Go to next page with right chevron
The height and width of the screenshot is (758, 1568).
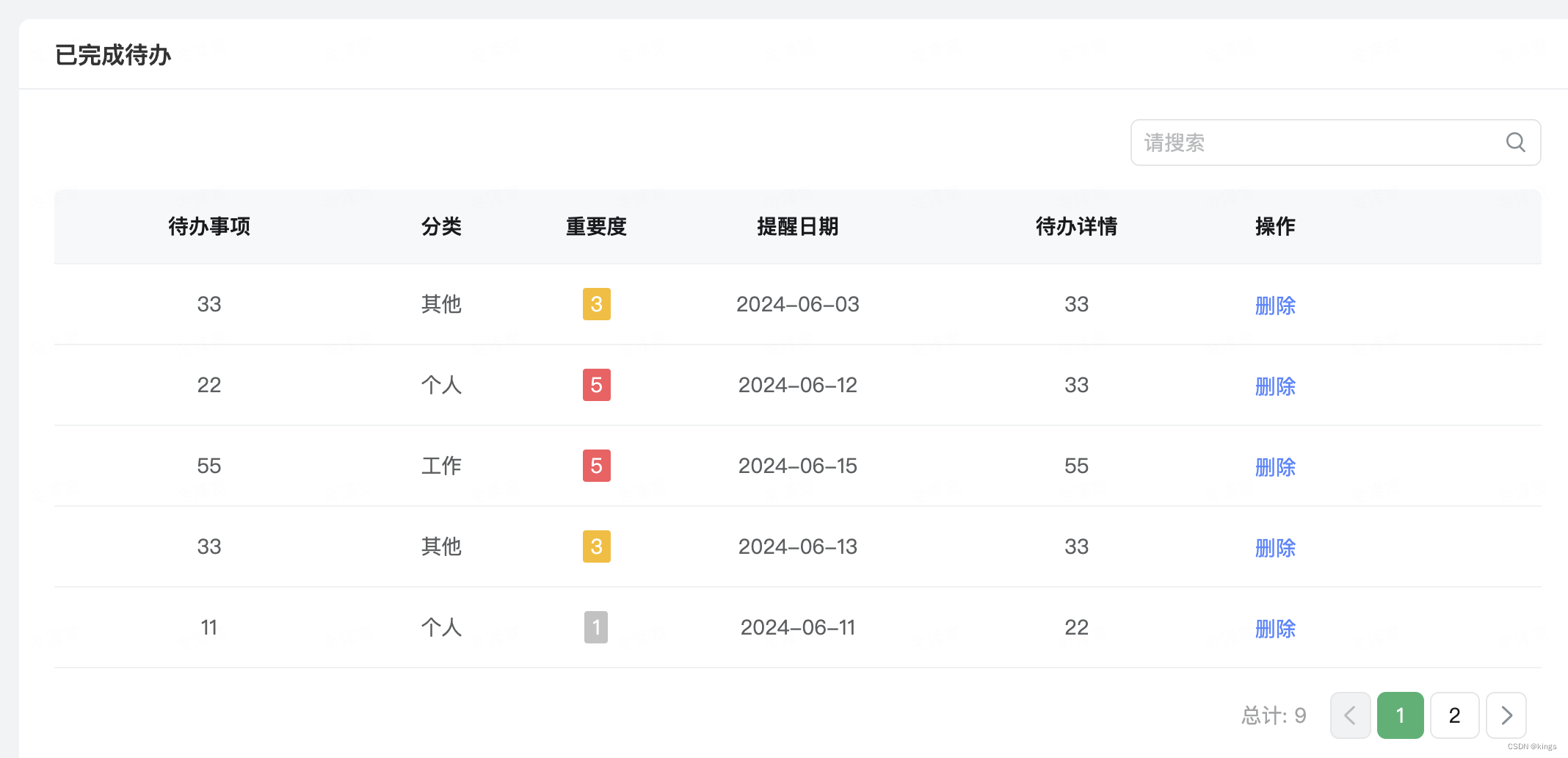click(x=1506, y=715)
